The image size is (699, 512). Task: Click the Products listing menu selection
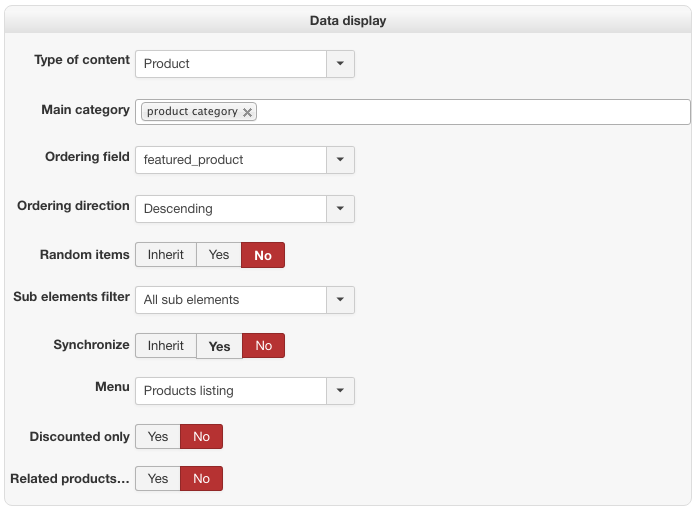coord(230,391)
